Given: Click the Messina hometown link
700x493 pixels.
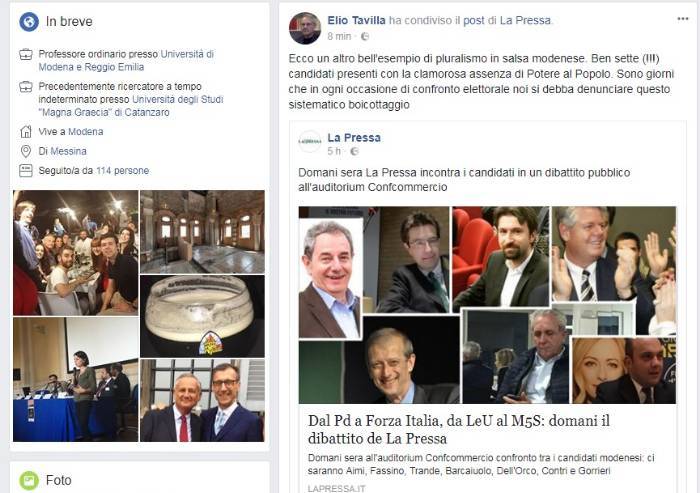Looking at the screenshot, I should tap(68, 151).
